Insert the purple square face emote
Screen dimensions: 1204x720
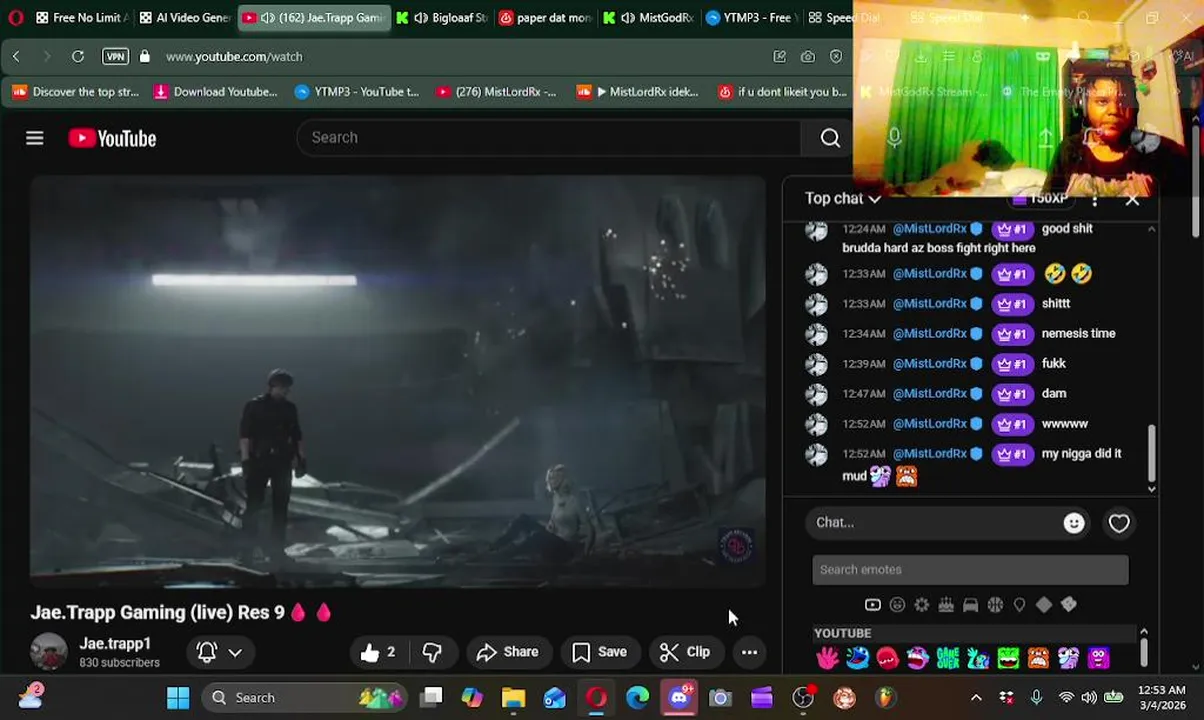pos(1099,657)
